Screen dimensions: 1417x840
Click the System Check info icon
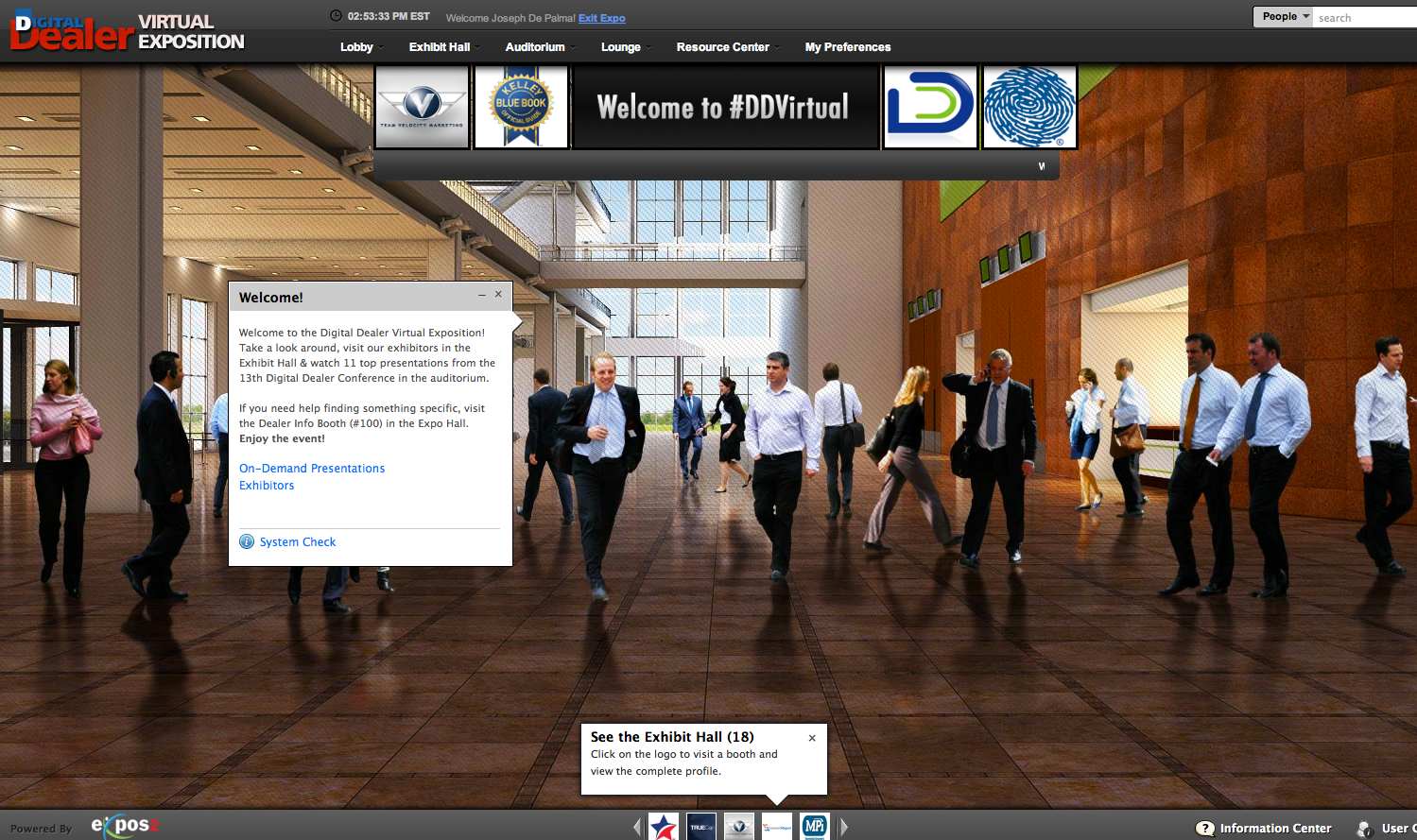[247, 541]
